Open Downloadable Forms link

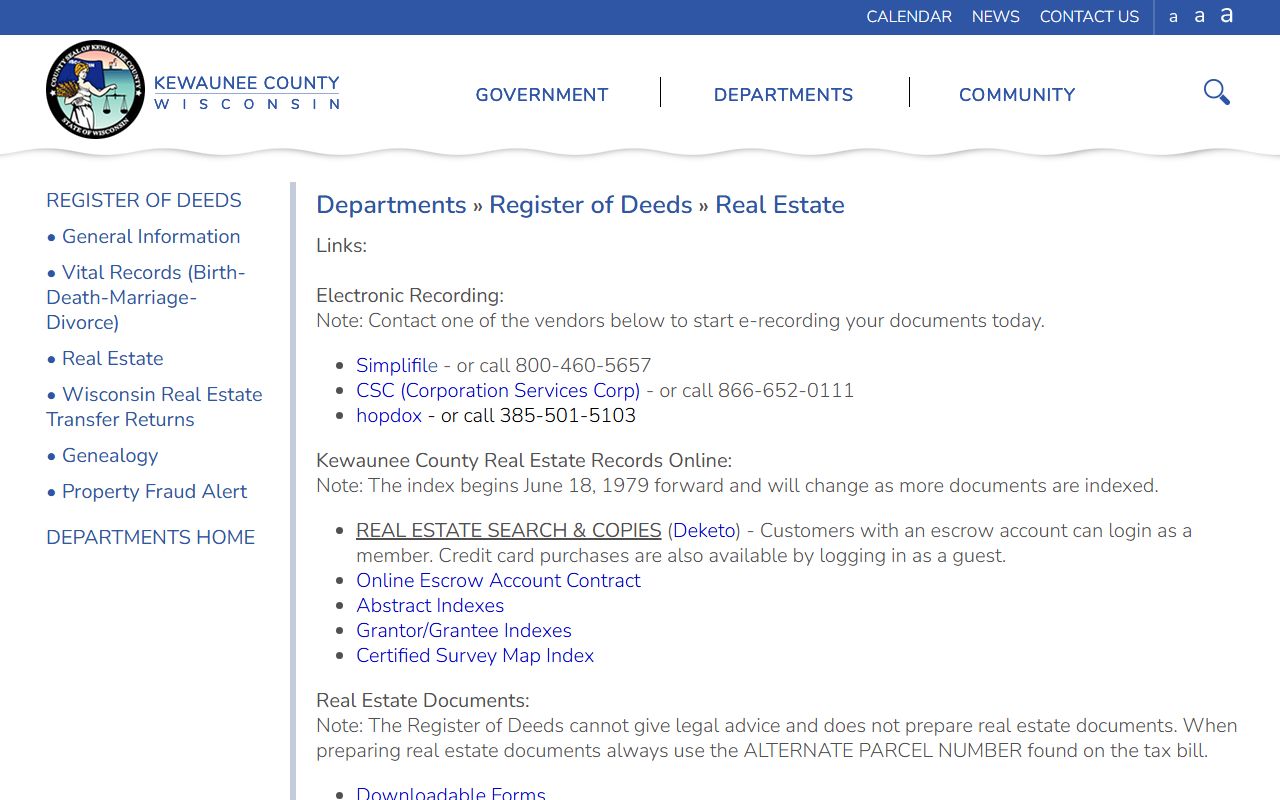pyautogui.click(x=451, y=793)
